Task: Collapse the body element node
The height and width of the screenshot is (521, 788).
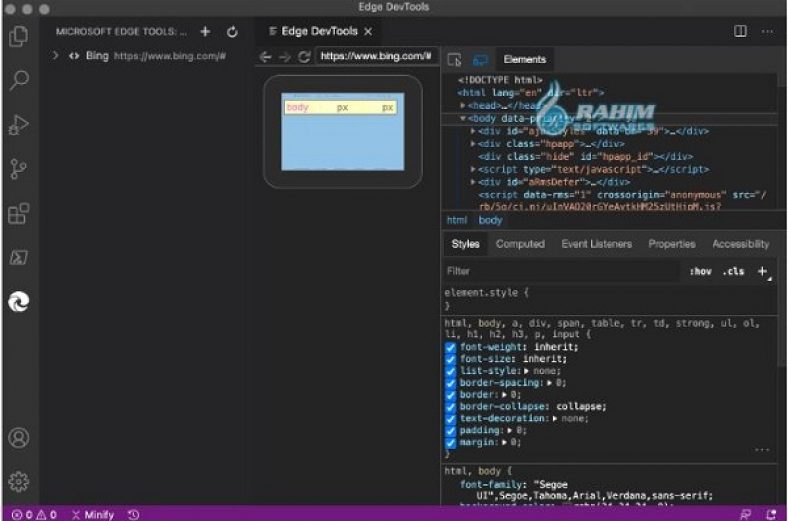Action: point(462,119)
